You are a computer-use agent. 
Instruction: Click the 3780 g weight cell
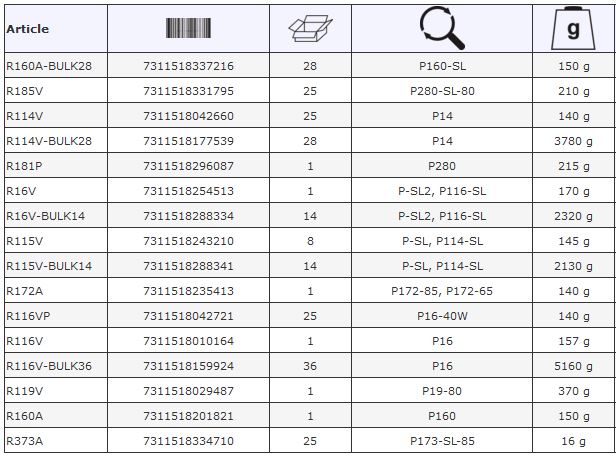574,141
